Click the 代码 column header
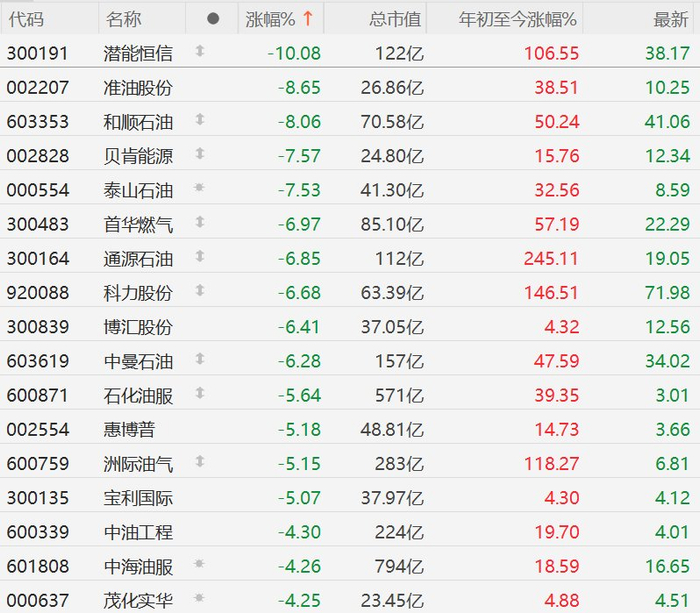The width and height of the screenshot is (700, 613). click(x=26, y=19)
